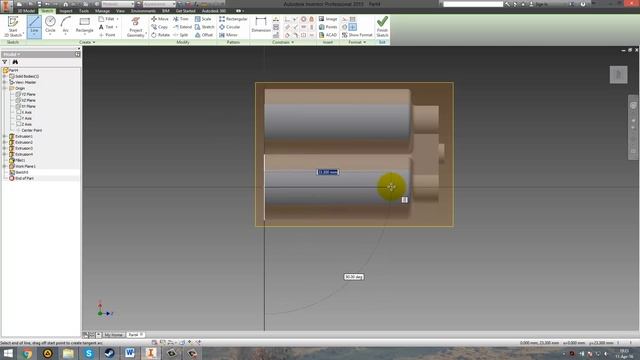Click Insert ACAD tool
The image size is (640, 360).
point(328,35)
